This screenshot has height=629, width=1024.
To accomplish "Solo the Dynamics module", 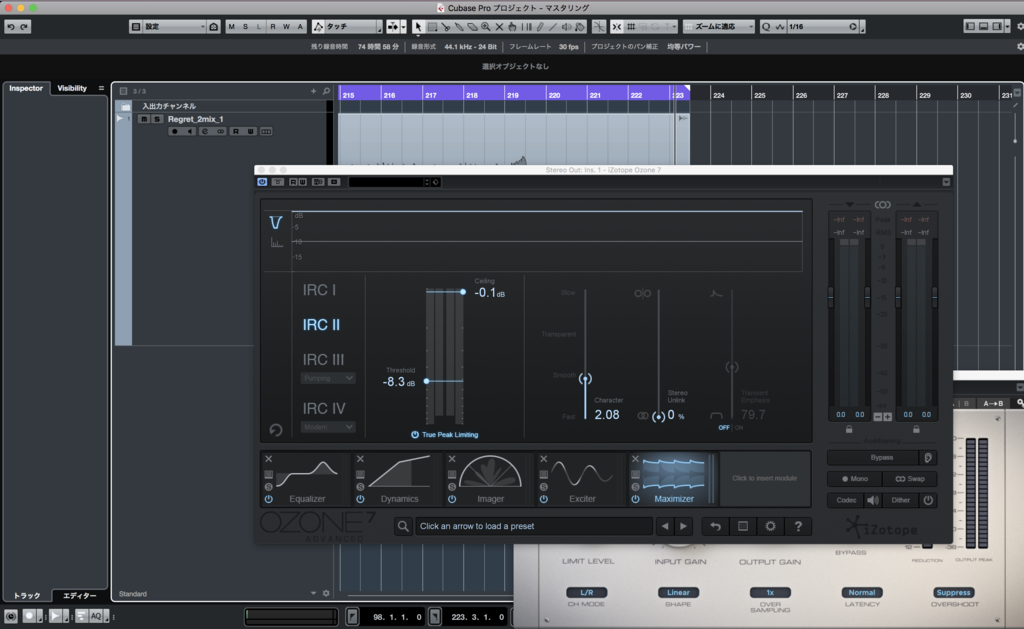I will 360,487.
